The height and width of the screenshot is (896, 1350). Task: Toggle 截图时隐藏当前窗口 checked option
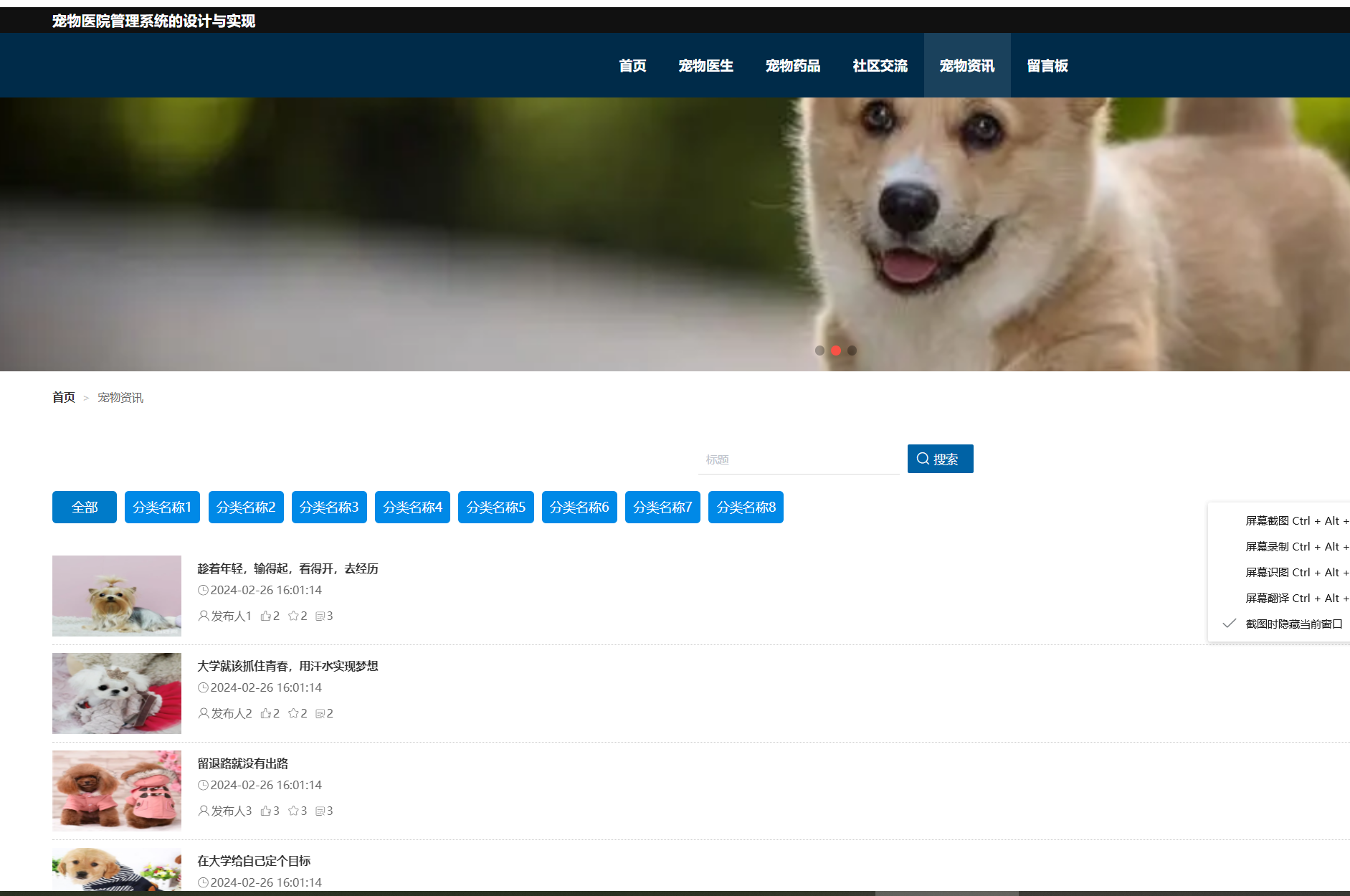coord(1279,624)
